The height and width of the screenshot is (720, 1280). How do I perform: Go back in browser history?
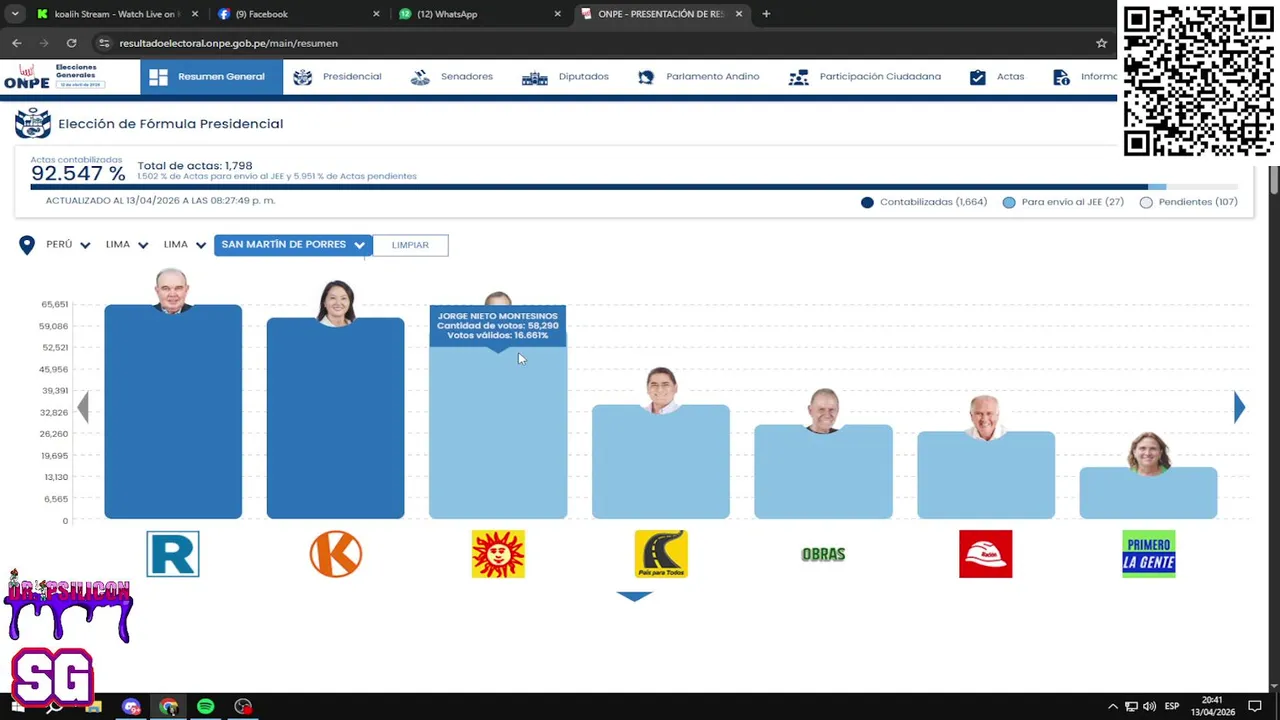(17, 43)
